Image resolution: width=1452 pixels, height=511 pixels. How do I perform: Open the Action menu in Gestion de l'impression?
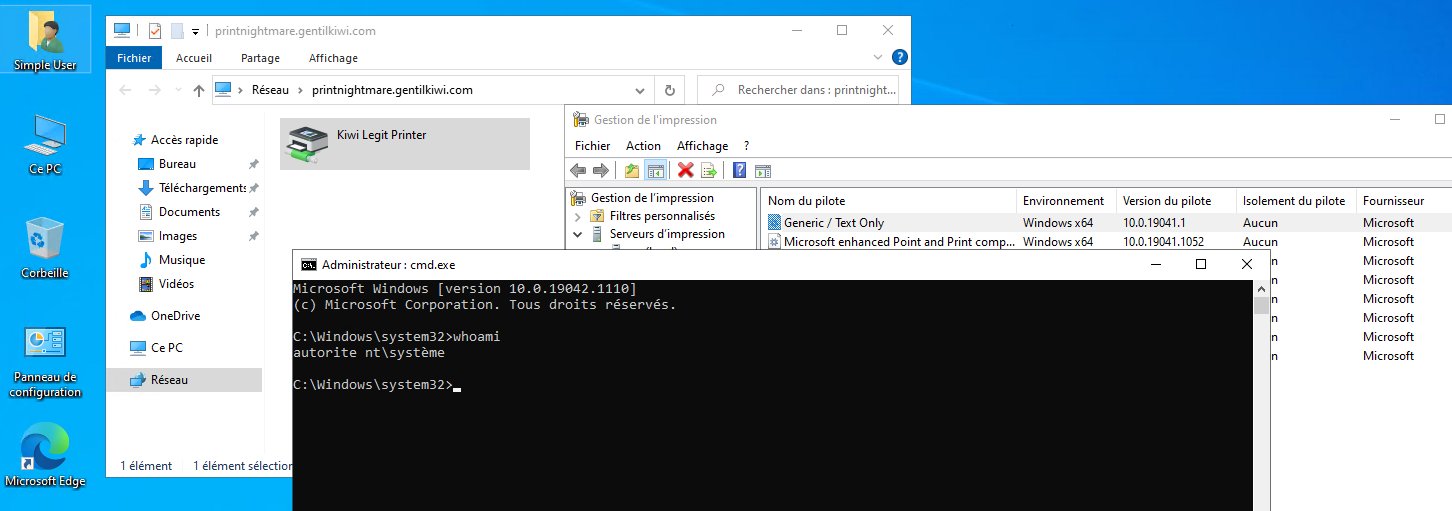tap(643, 146)
